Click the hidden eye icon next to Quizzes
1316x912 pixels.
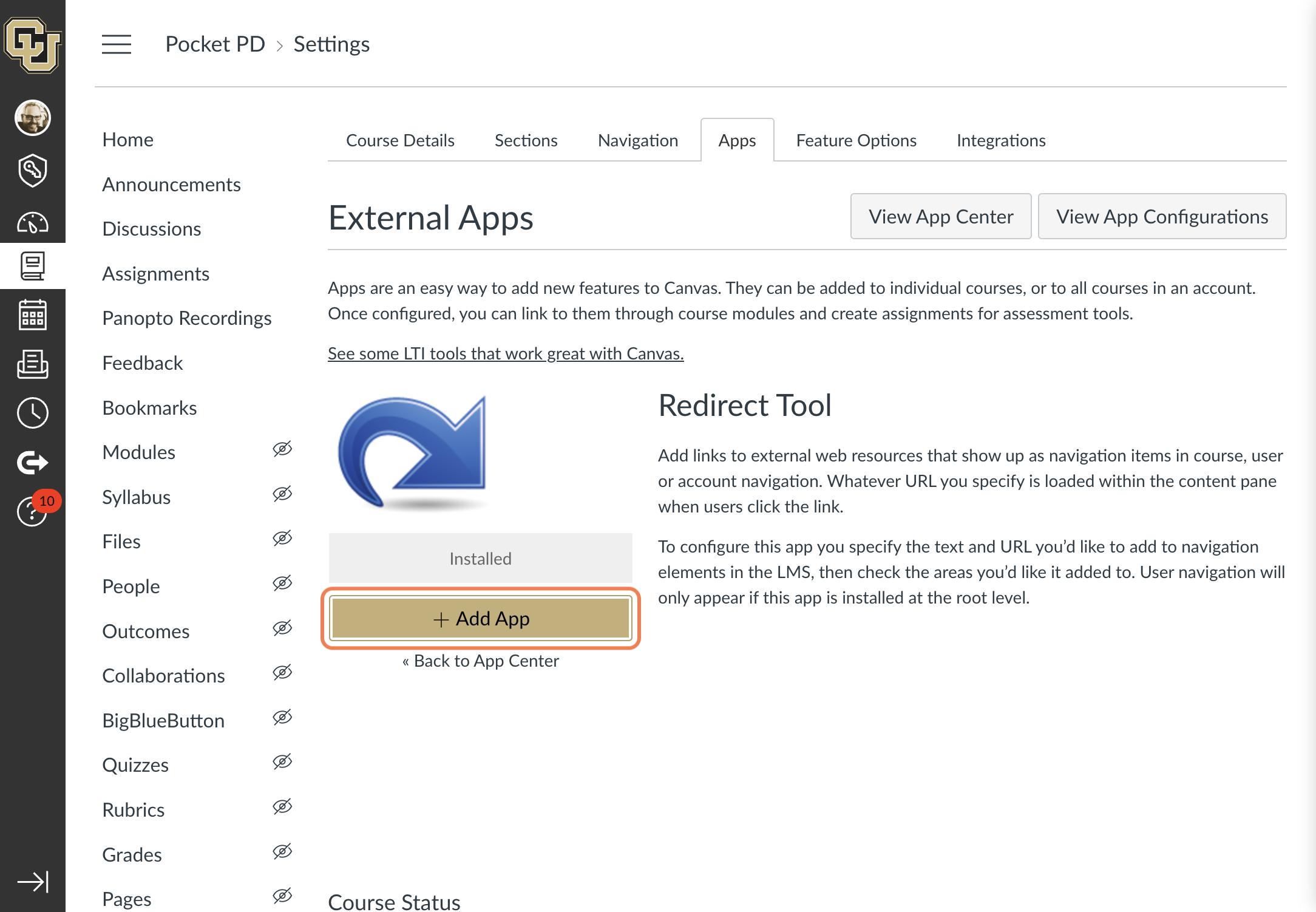coord(282,761)
